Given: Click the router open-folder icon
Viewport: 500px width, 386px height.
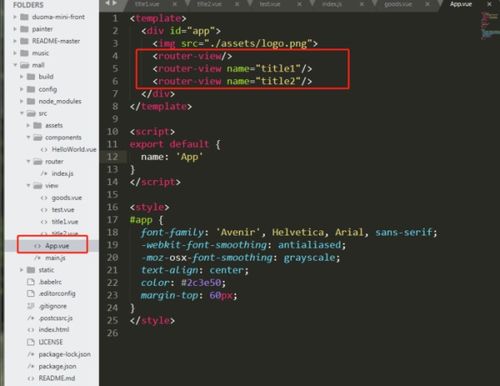Looking at the screenshot, I should (x=38, y=161).
